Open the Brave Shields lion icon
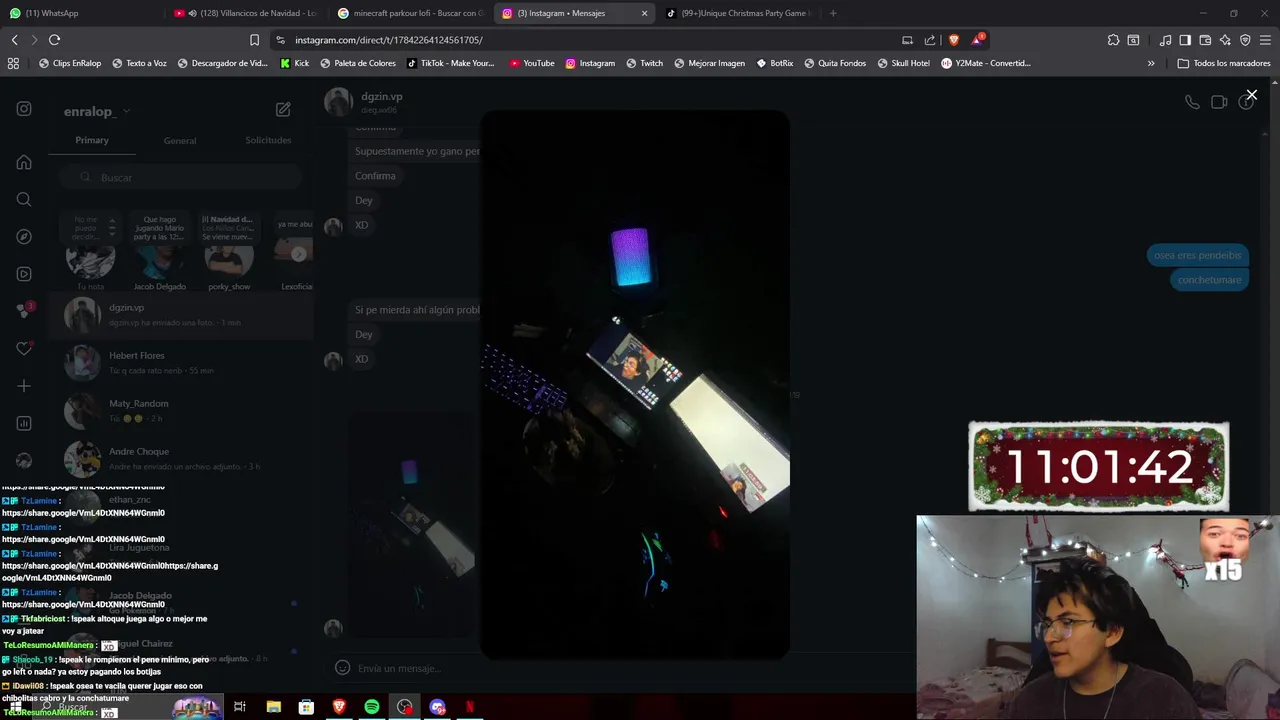Screen dimensions: 1280x720 (953, 40)
